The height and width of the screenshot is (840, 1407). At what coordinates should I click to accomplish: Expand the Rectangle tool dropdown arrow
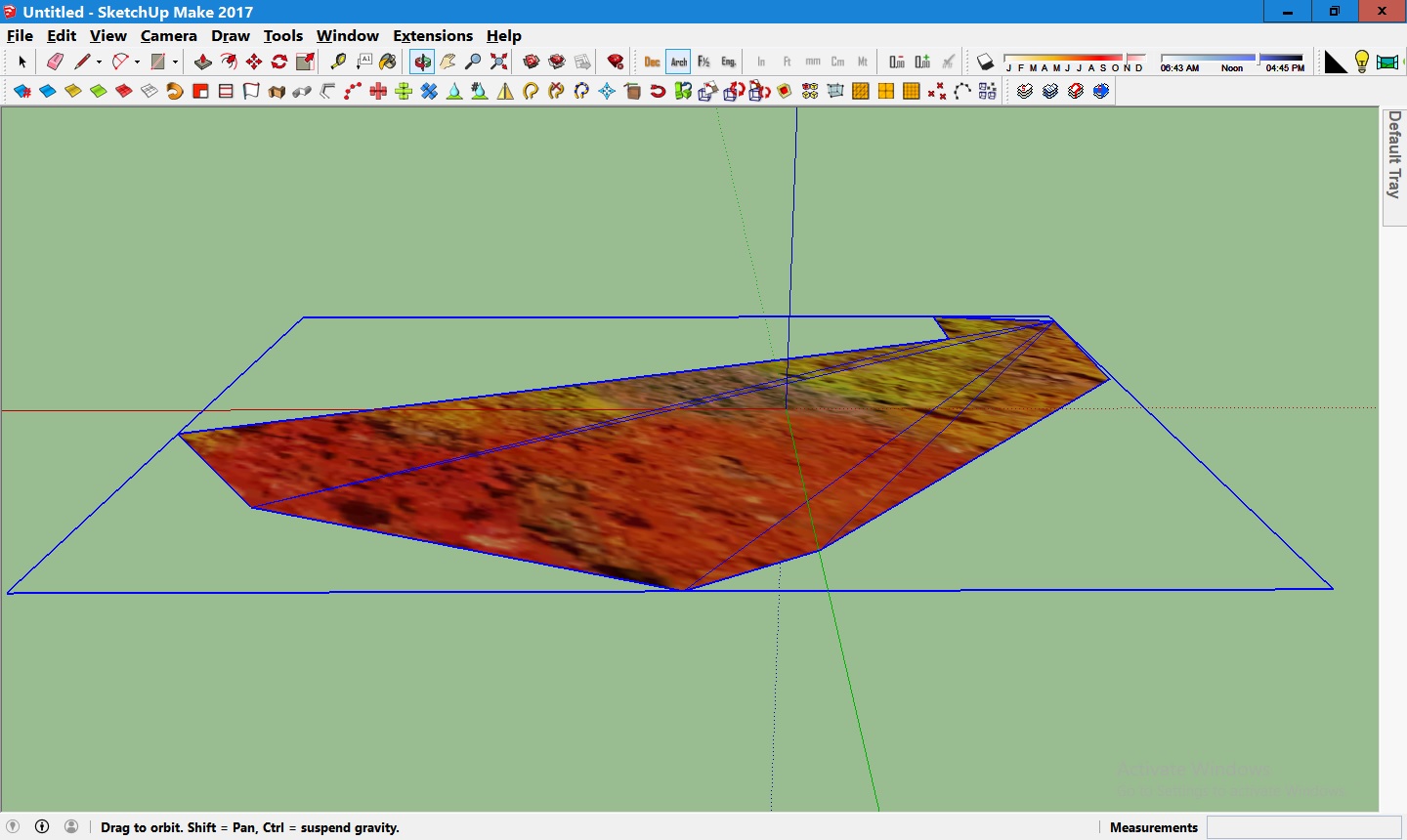175,62
